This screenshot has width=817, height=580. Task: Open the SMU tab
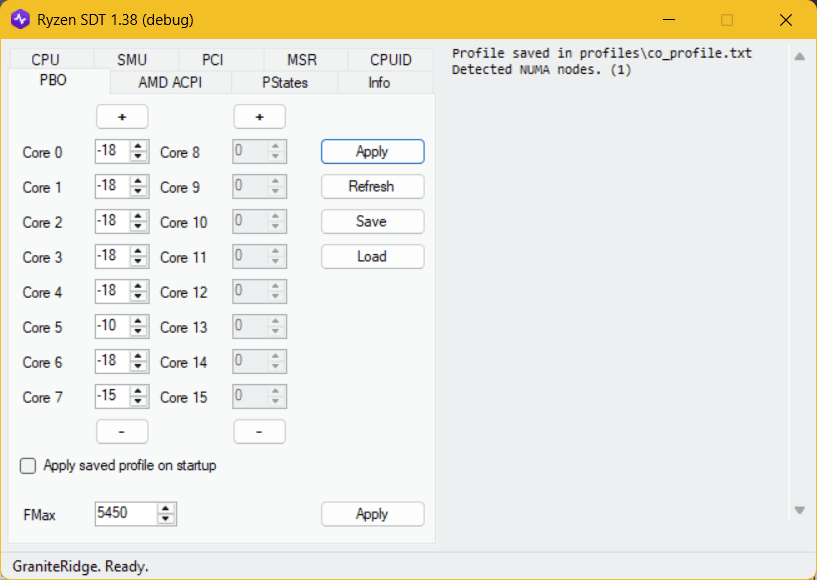137,59
